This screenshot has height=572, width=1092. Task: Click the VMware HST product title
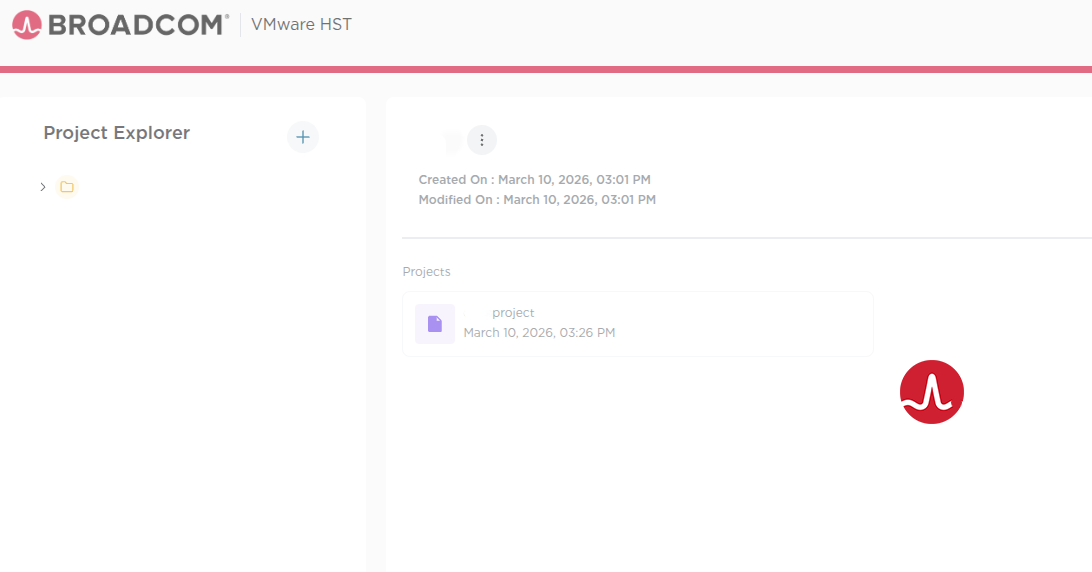tap(301, 24)
